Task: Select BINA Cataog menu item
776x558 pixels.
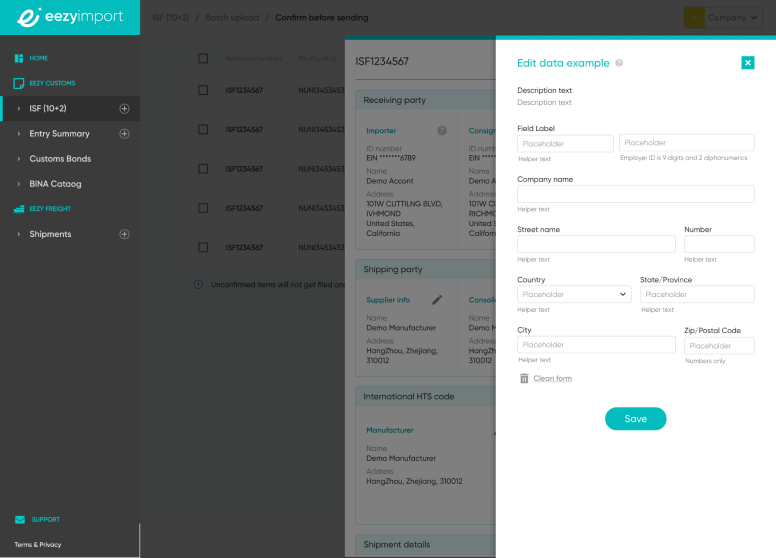Action: click(55, 184)
